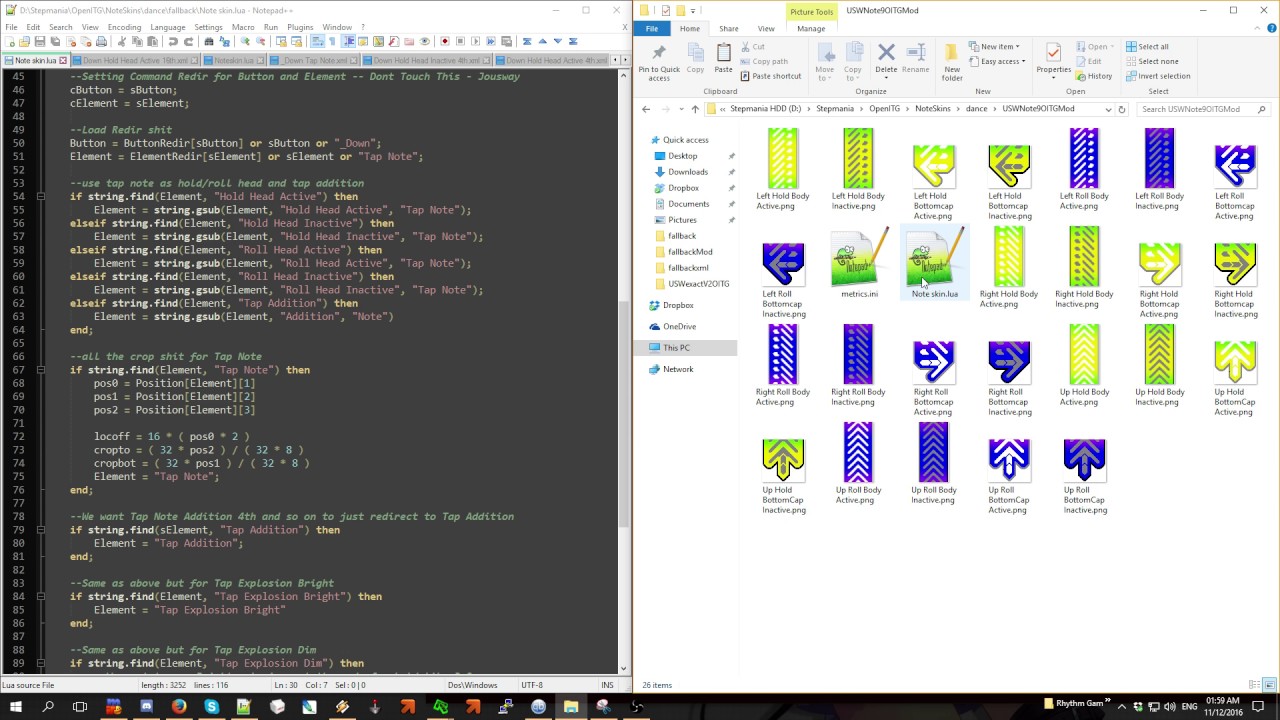
Task: Switch to the Share ribbon tab
Action: coord(728,29)
